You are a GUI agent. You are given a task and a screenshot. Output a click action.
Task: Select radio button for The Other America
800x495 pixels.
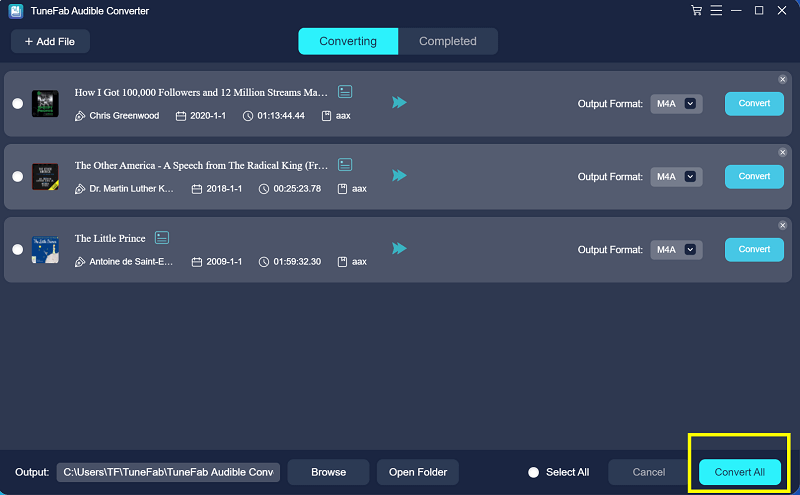click(x=17, y=176)
